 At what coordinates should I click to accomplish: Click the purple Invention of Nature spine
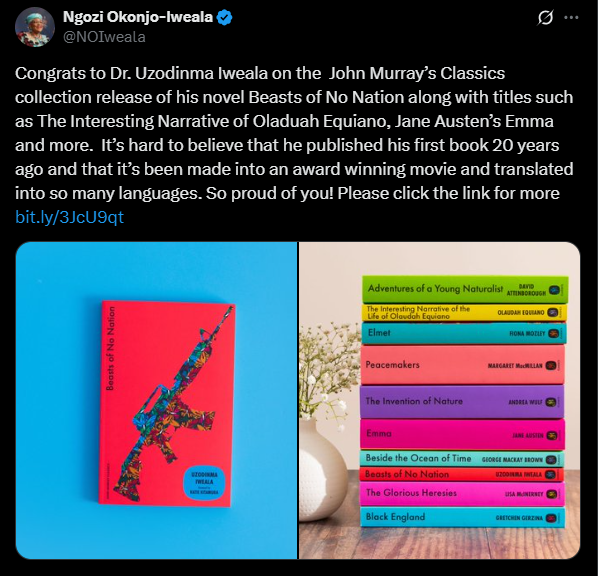(x=462, y=401)
